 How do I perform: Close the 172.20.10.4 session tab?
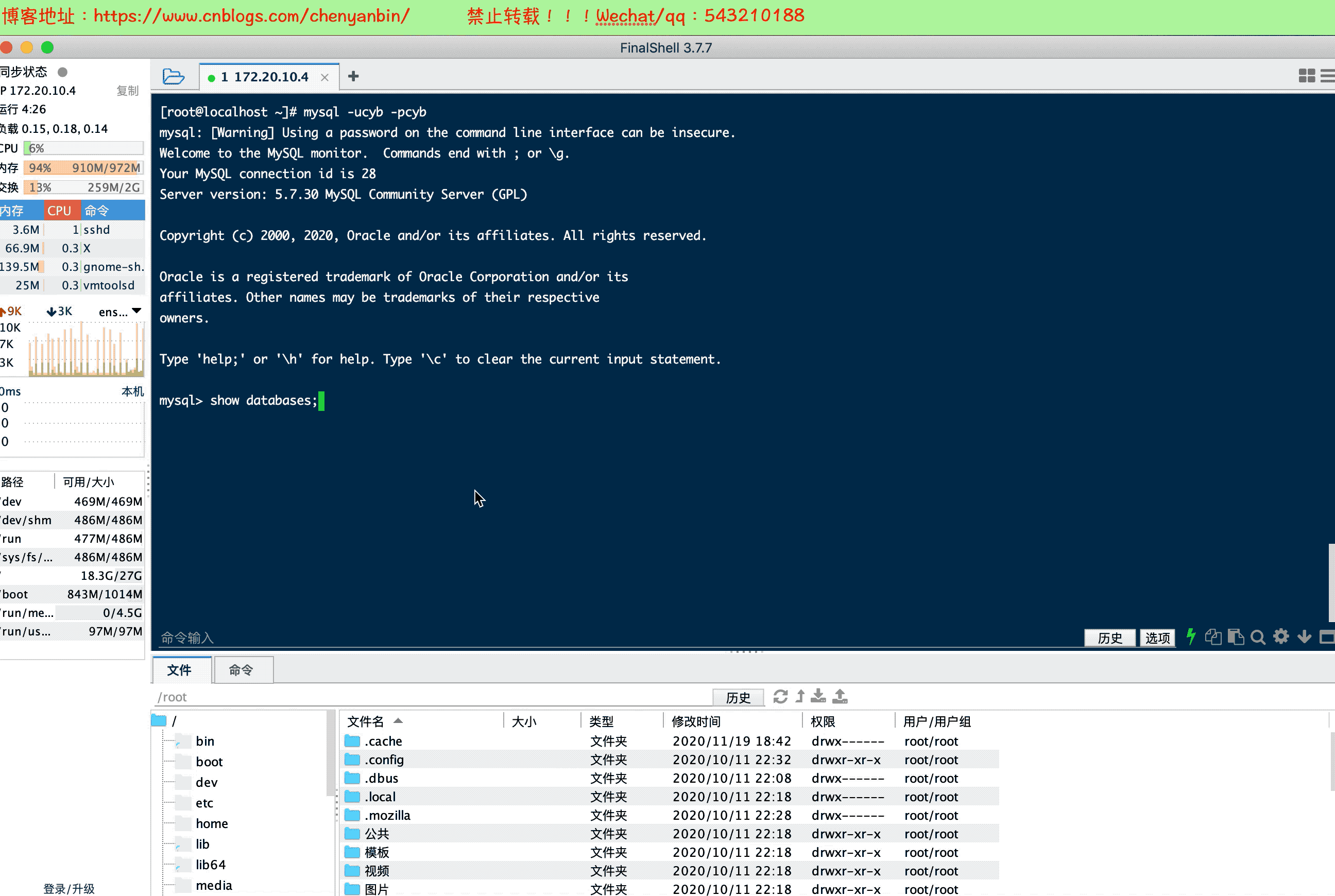(x=324, y=77)
